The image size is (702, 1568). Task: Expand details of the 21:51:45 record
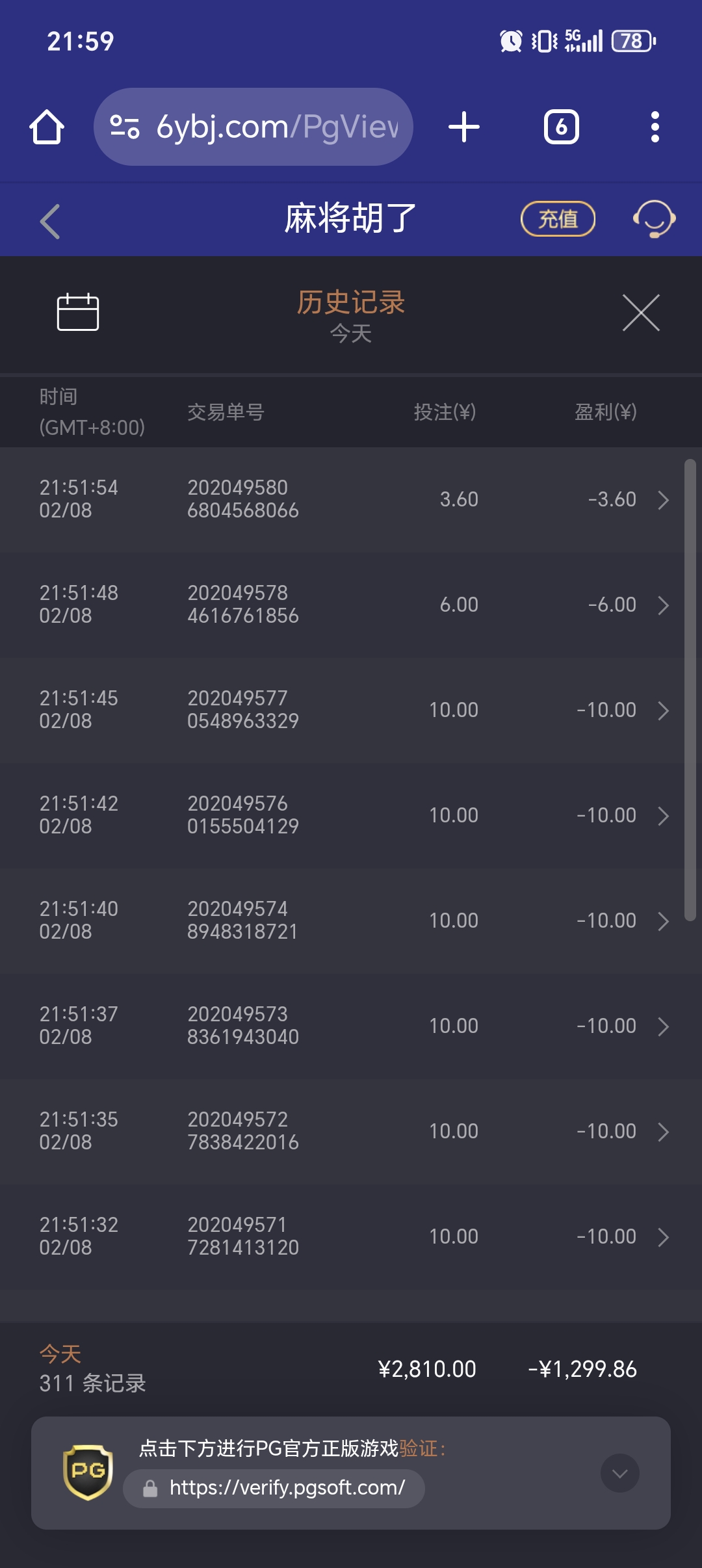pos(663,711)
